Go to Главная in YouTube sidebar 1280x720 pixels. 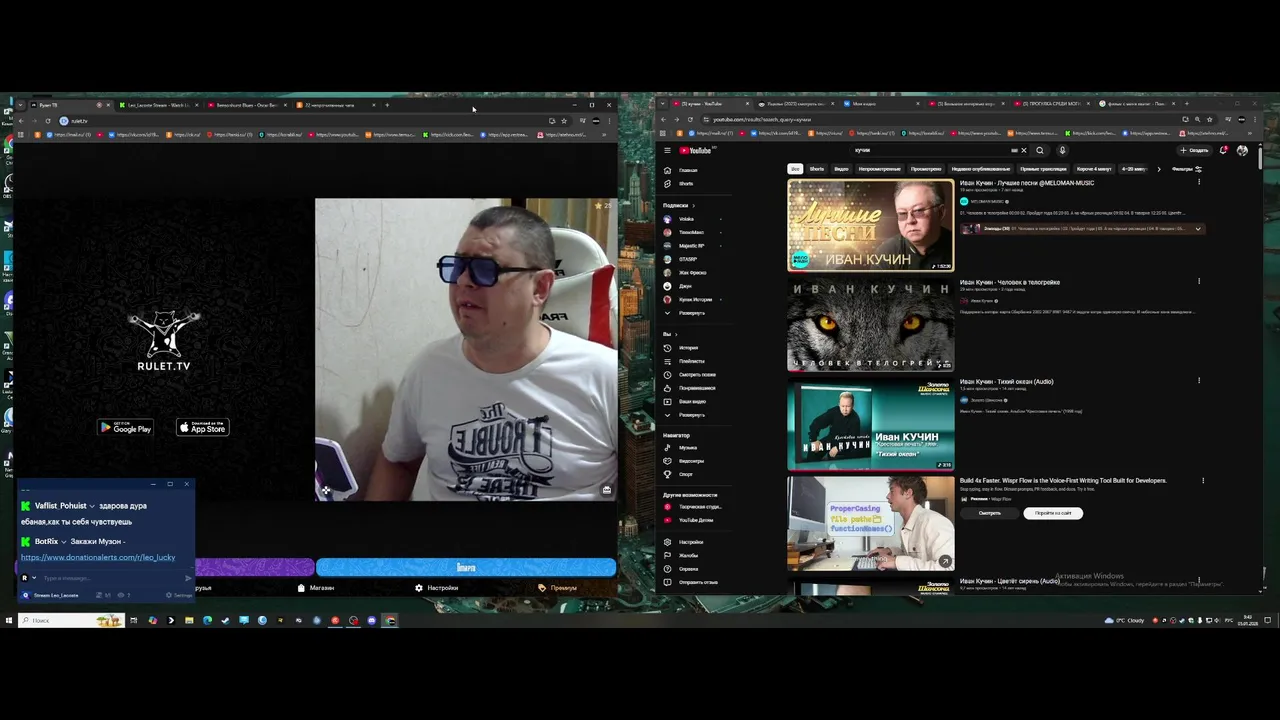pos(690,170)
